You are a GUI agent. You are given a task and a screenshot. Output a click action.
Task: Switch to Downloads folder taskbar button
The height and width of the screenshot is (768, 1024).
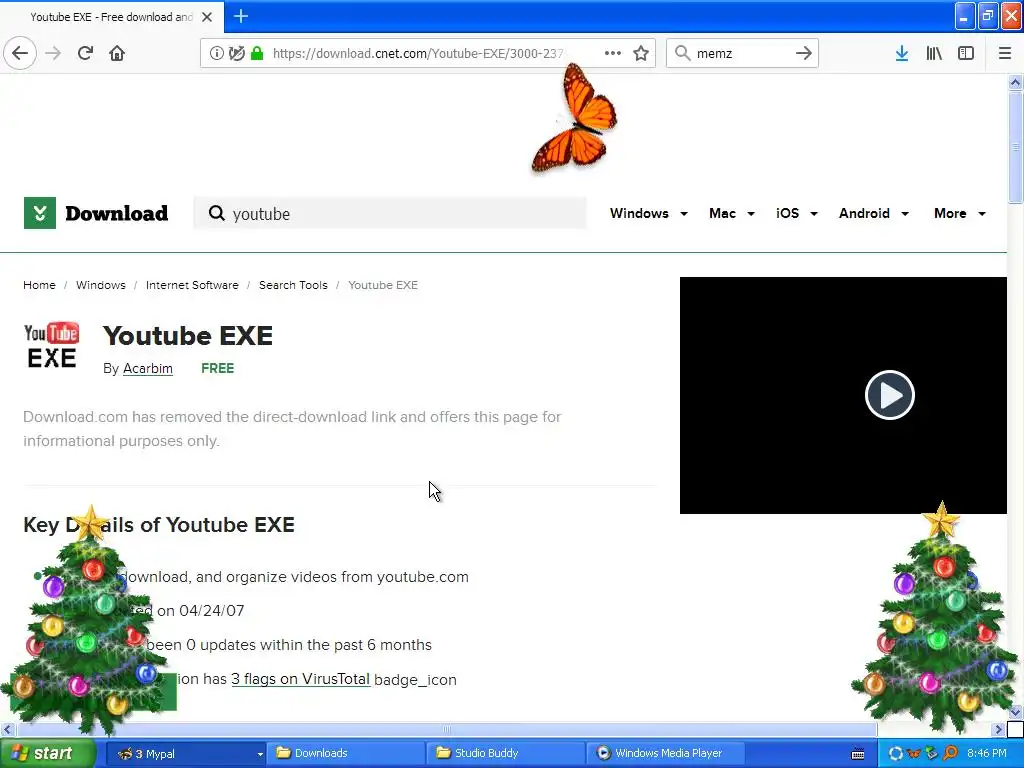pos(345,753)
